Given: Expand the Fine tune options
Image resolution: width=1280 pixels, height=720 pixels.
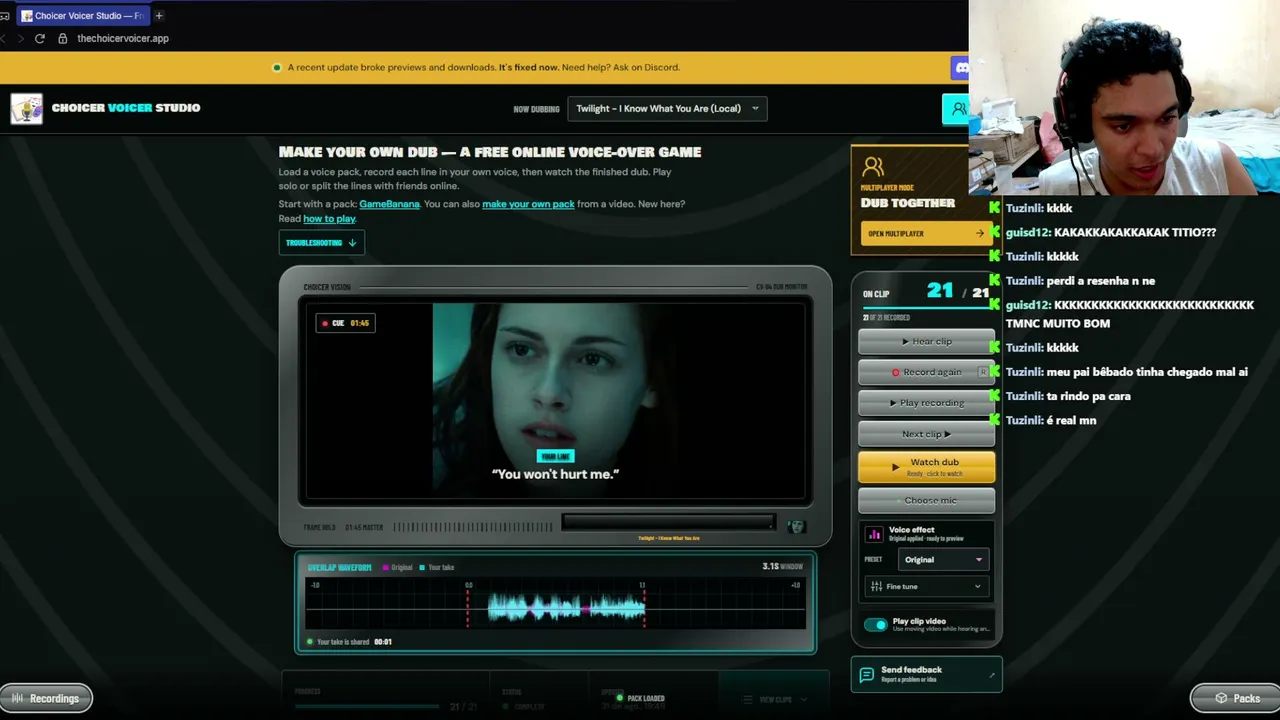Looking at the screenshot, I should tap(927, 587).
